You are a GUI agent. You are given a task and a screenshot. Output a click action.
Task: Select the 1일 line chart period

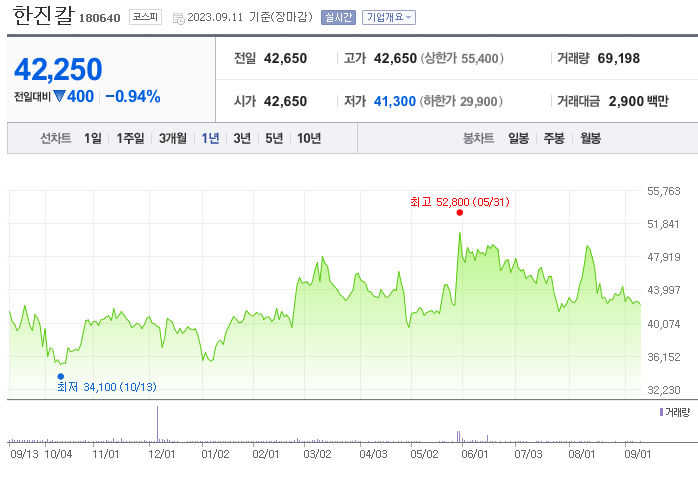(x=93, y=138)
